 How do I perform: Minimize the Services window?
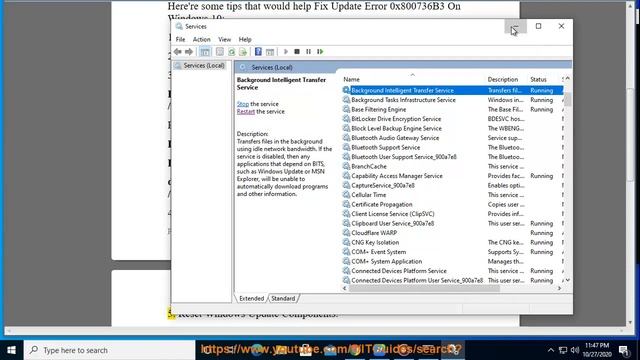515,27
